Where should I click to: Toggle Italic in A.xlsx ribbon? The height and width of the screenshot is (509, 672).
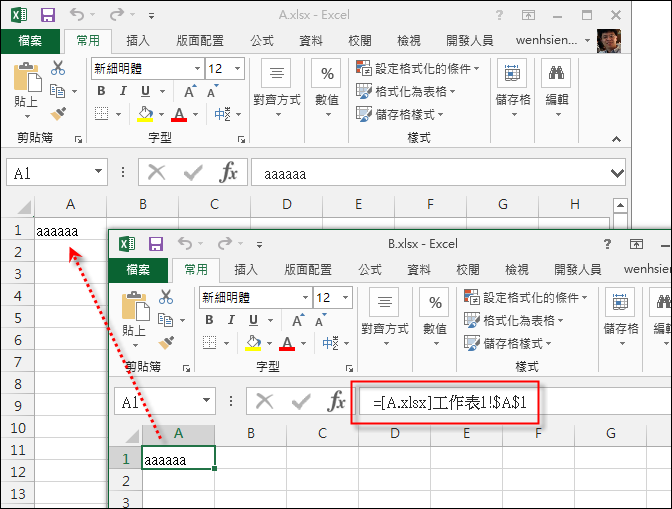pos(123,91)
